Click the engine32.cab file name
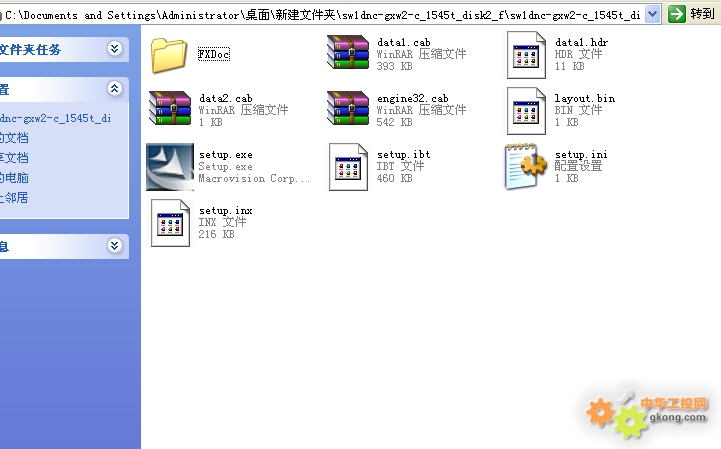The image size is (721, 449). point(413,98)
